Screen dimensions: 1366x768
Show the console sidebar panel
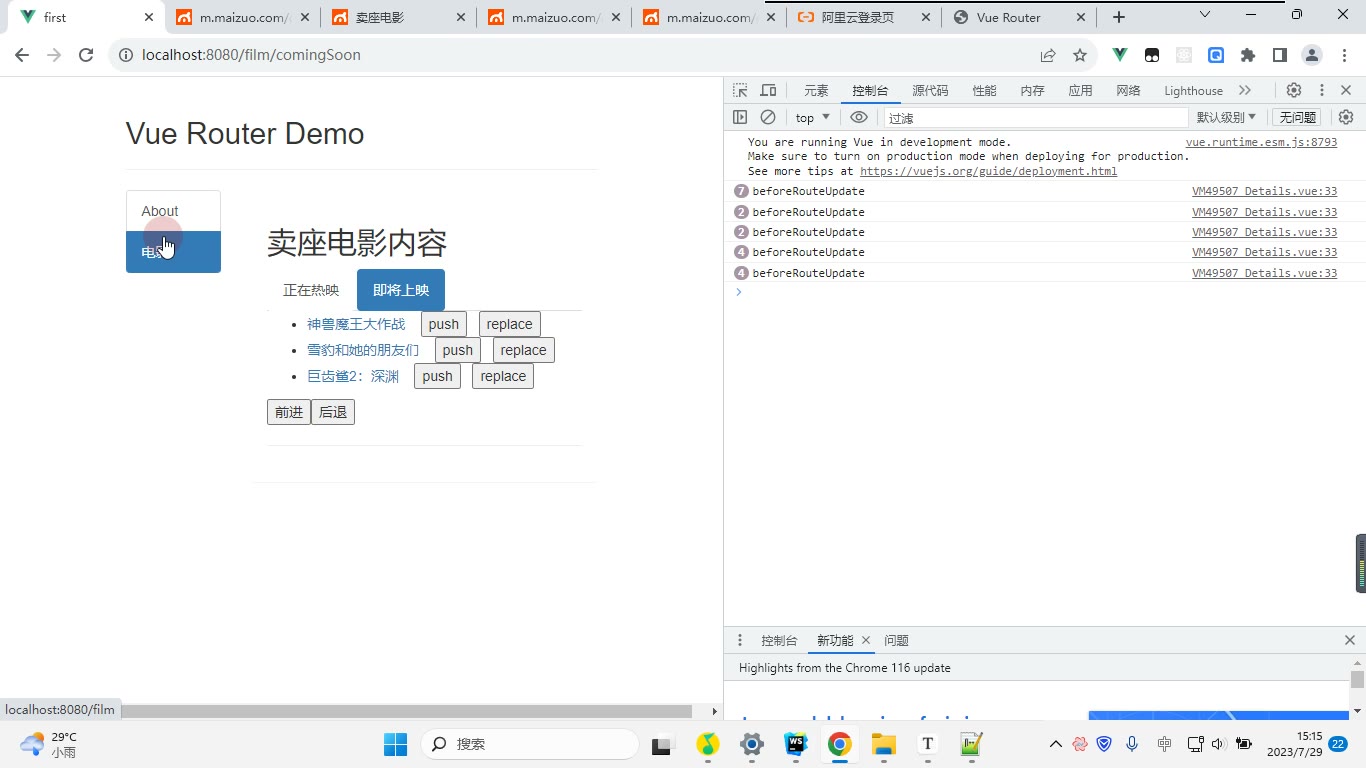740,117
